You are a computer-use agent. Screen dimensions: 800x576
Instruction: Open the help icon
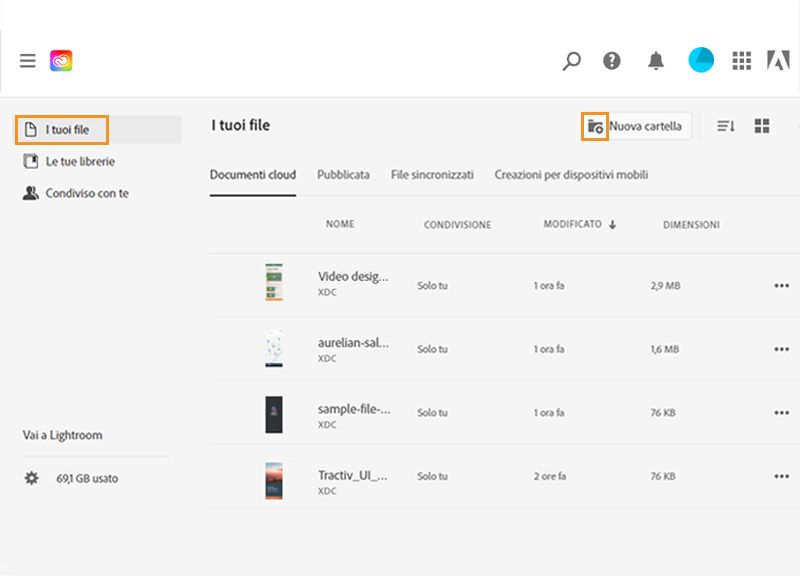613,61
